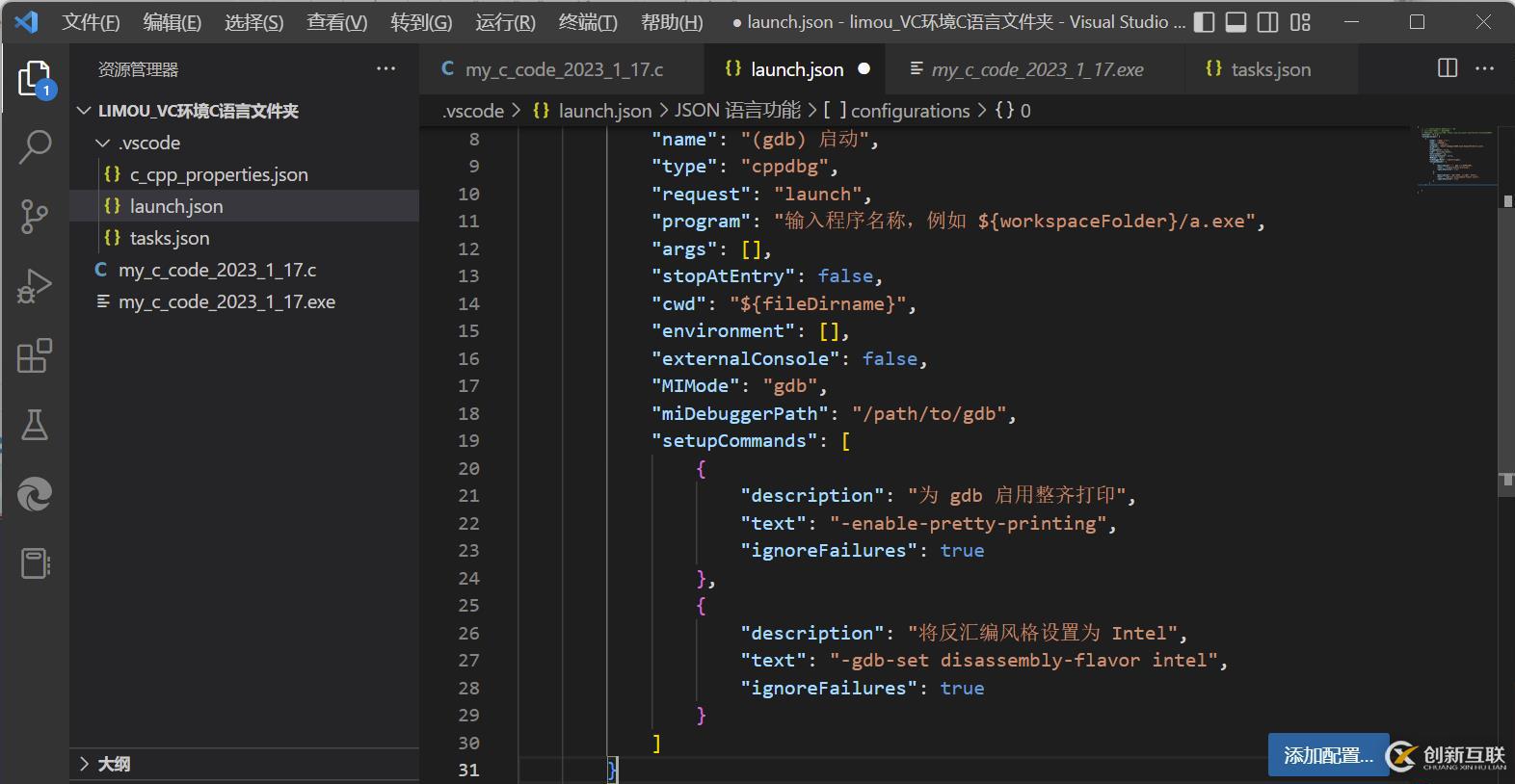1515x784 pixels.
Task: Open the 选择(S) menu
Action: click(254, 21)
